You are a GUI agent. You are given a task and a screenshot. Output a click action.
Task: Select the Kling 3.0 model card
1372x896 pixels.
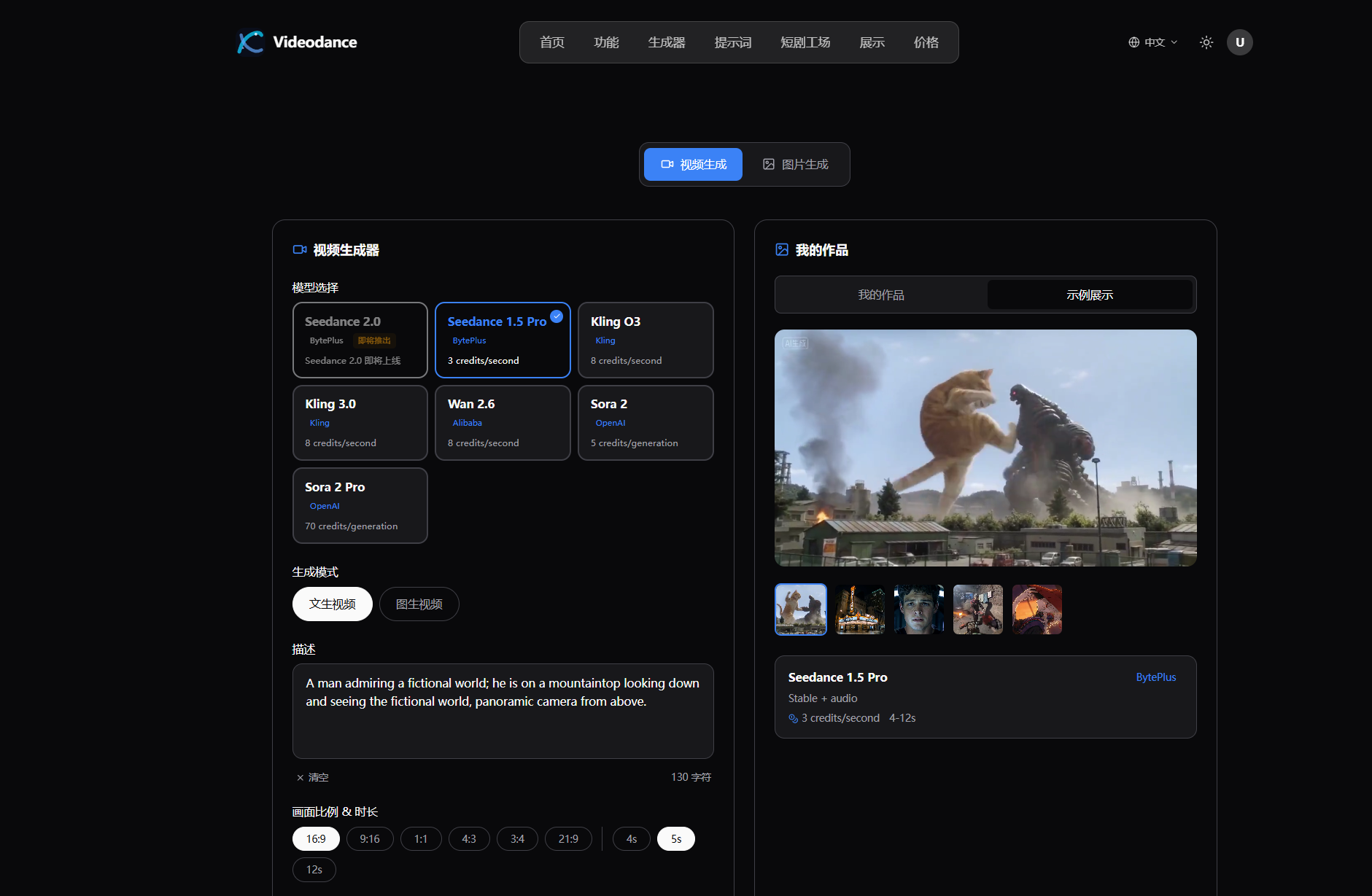(360, 423)
